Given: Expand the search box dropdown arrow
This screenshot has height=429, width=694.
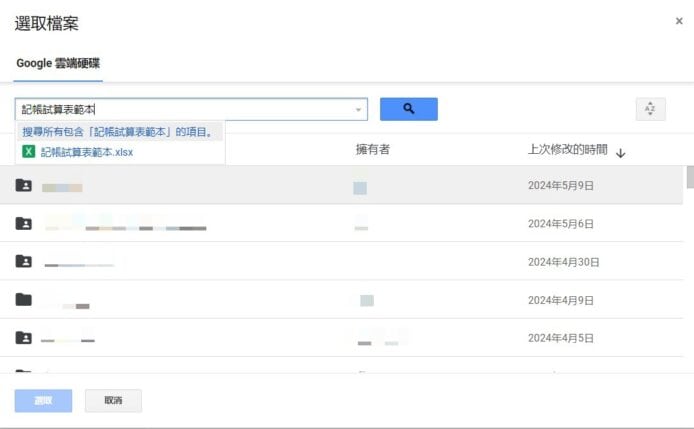Looking at the screenshot, I should point(358,109).
